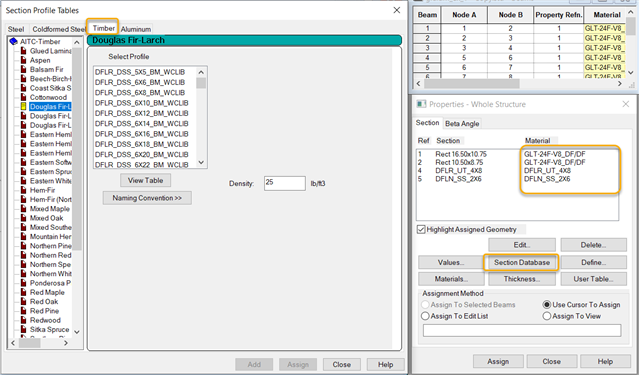Open the Section tab in Properties
The height and width of the screenshot is (375, 639).
pyautogui.click(x=427, y=123)
